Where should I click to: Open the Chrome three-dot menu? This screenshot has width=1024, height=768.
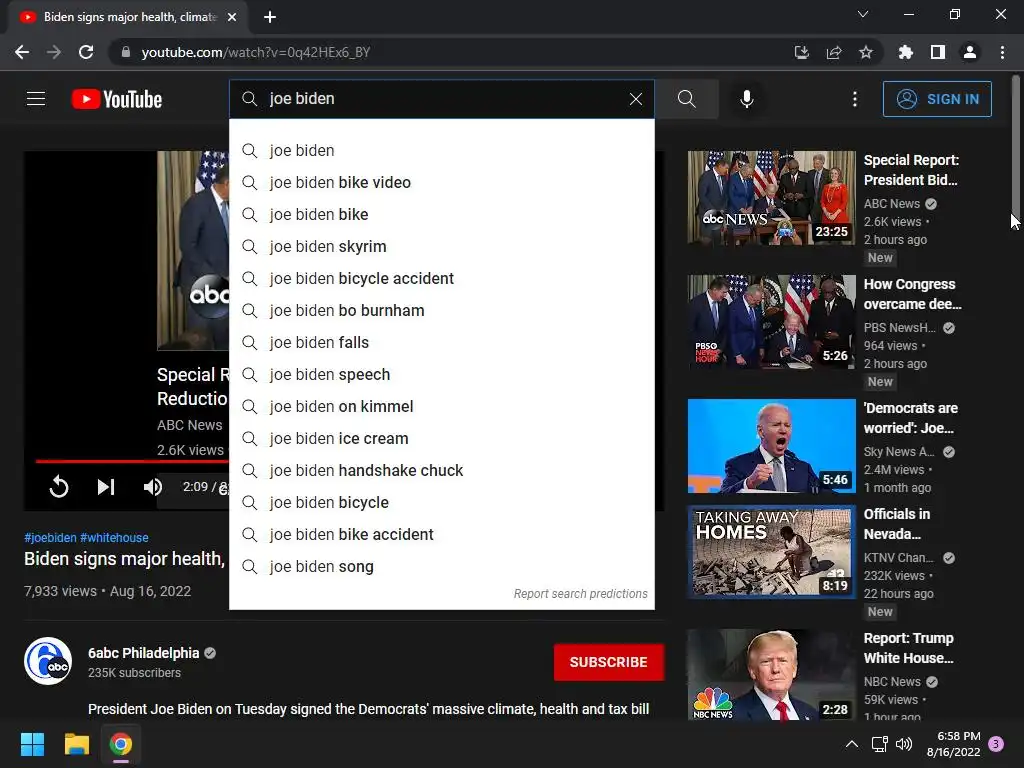point(1002,52)
